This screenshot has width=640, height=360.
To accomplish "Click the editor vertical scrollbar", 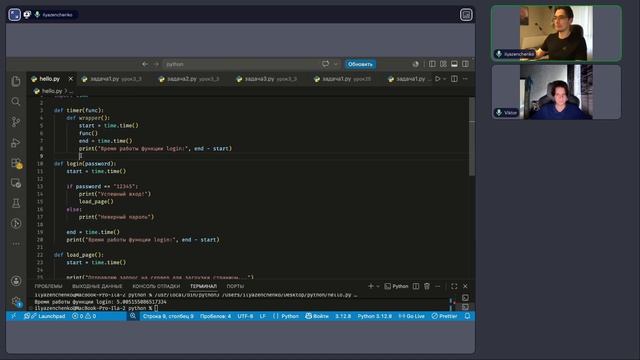I will coord(472,137).
